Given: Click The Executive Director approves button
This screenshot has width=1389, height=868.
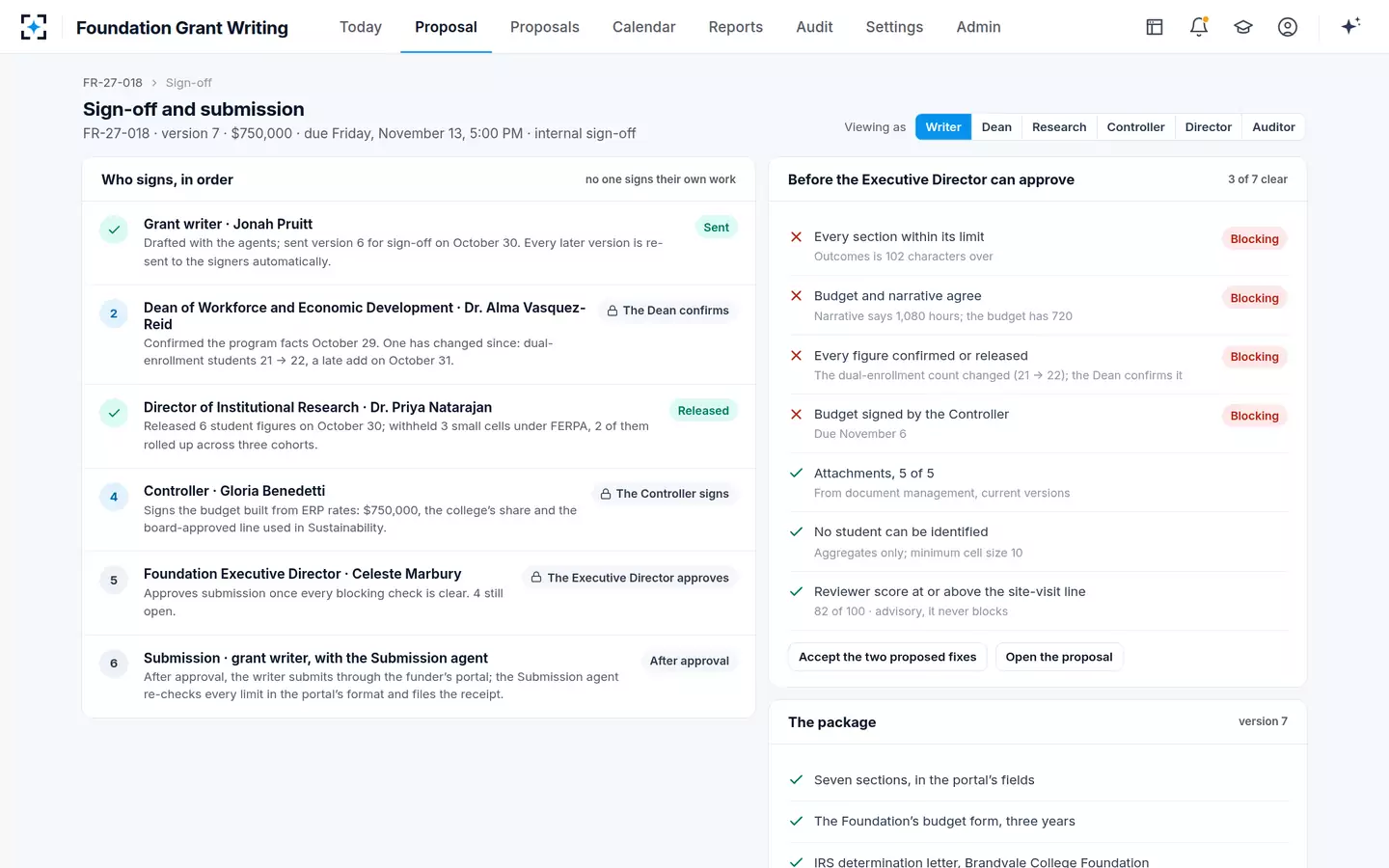Looking at the screenshot, I should (x=630, y=578).
